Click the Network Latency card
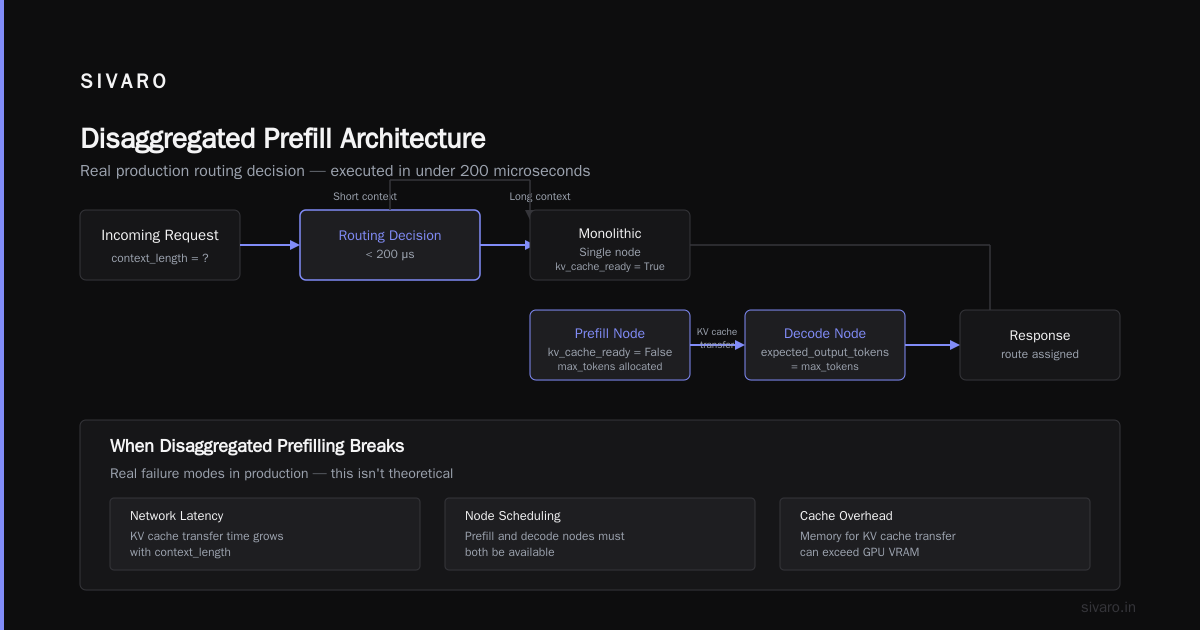 click(x=265, y=534)
